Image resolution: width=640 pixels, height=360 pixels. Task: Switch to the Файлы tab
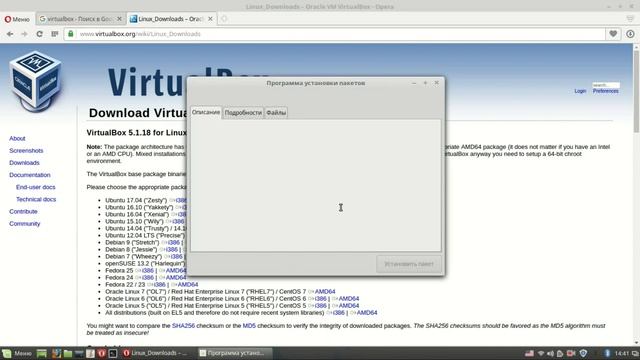(x=276, y=113)
